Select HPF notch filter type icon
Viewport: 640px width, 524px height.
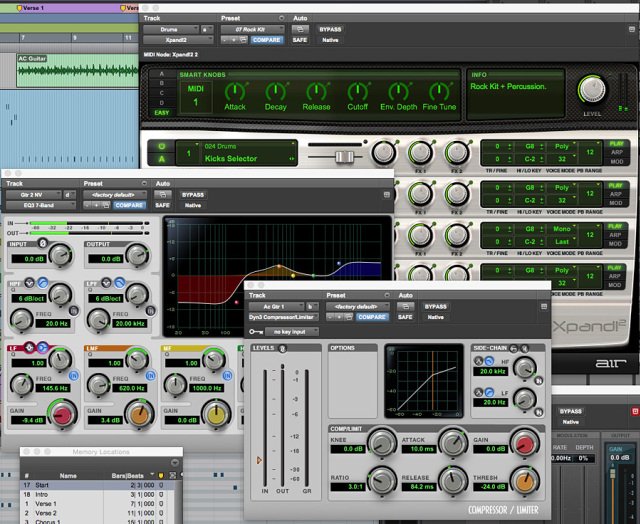point(29,282)
